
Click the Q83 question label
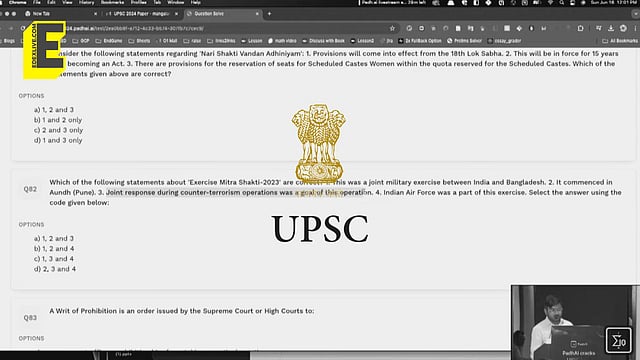[30, 318]
